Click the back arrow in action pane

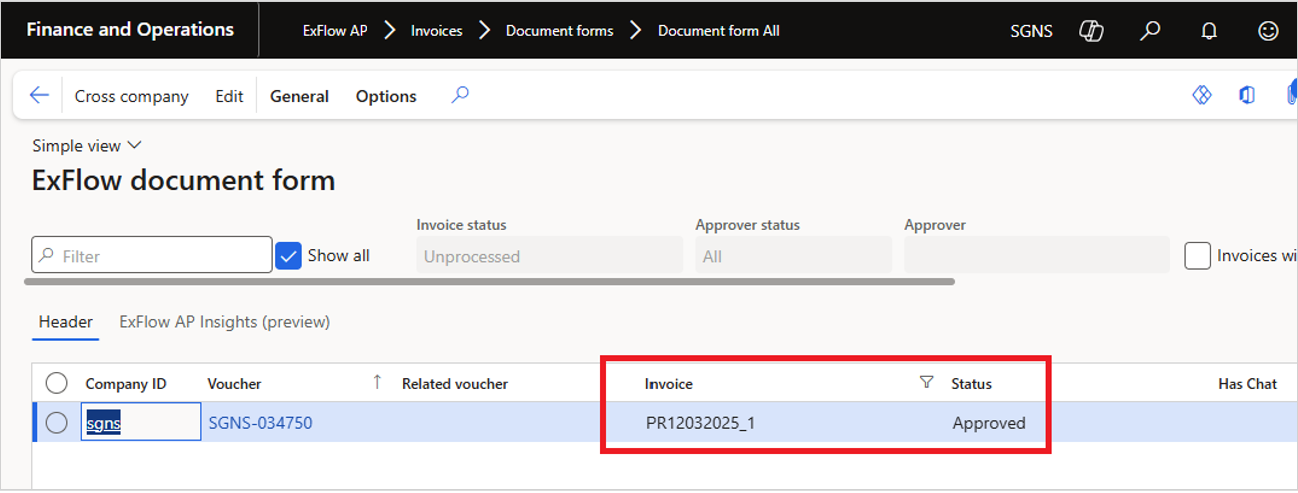coord(39,96)
